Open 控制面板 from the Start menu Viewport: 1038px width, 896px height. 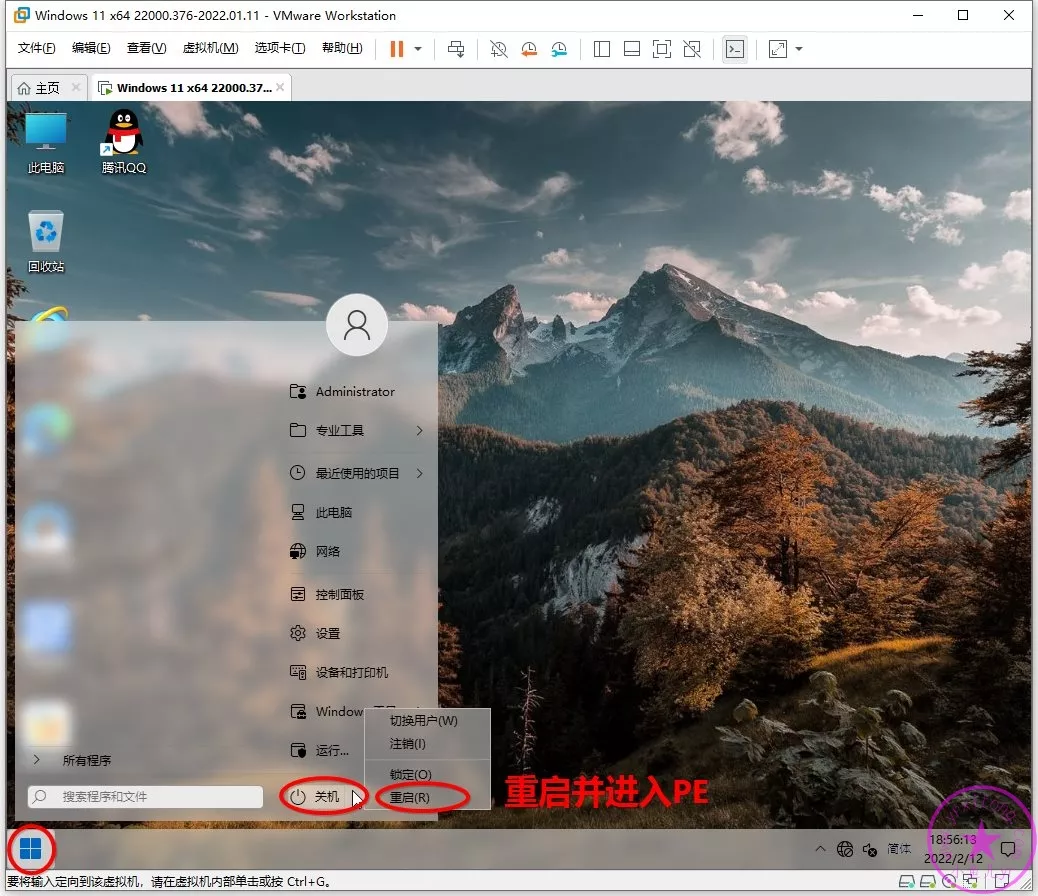340,594
